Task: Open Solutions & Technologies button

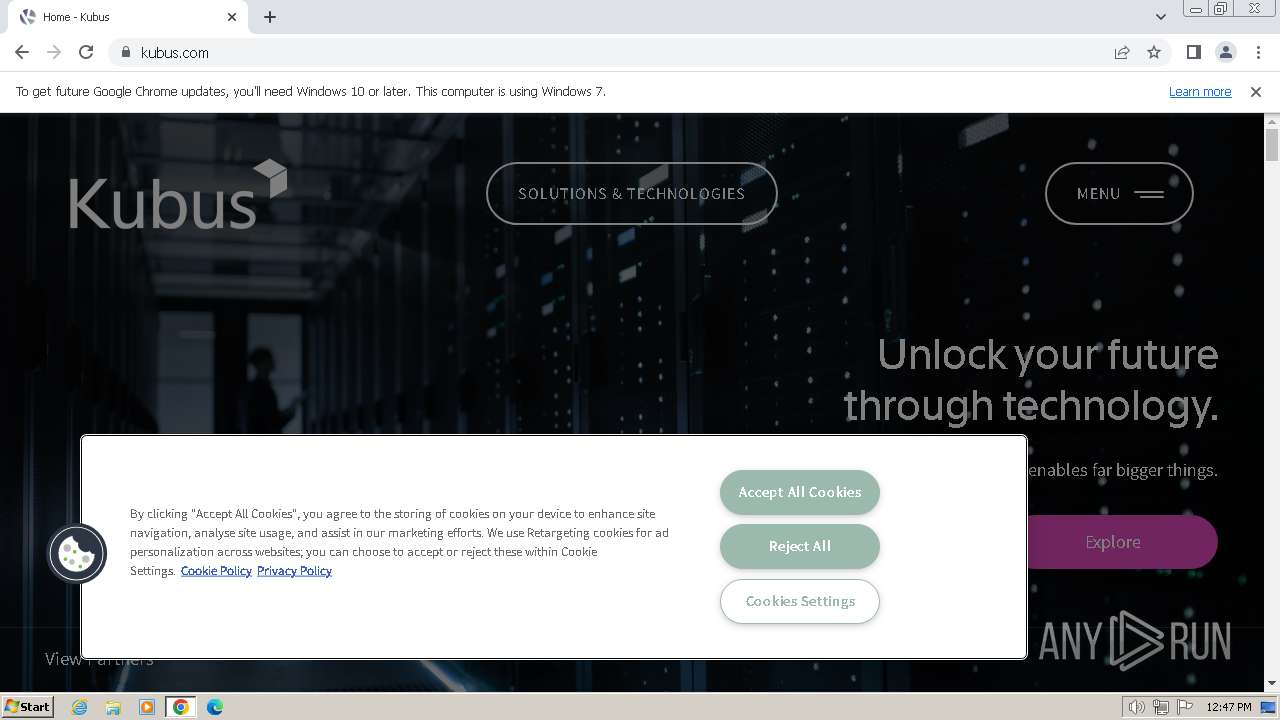Action: click(x=632, y=193)
